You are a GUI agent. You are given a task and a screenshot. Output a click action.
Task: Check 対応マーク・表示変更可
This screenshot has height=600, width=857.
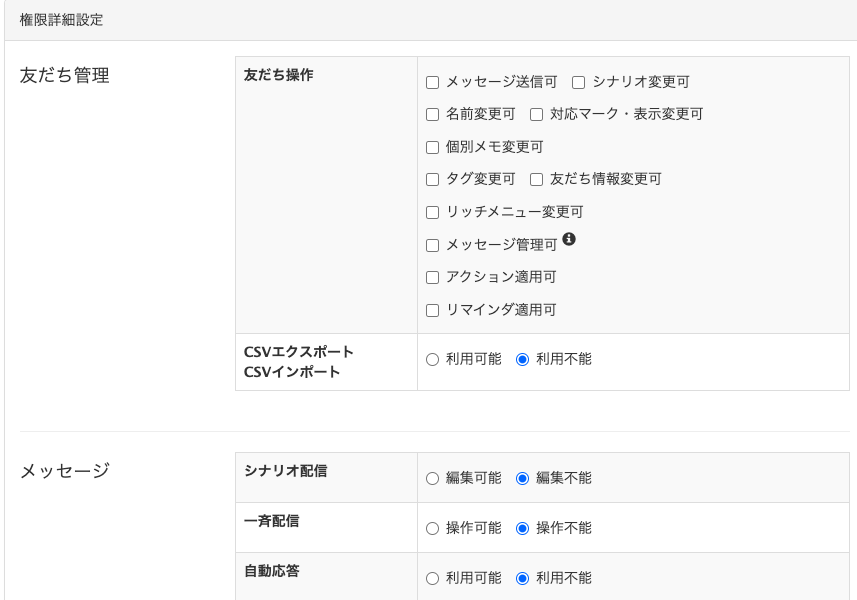click(534, 114)
